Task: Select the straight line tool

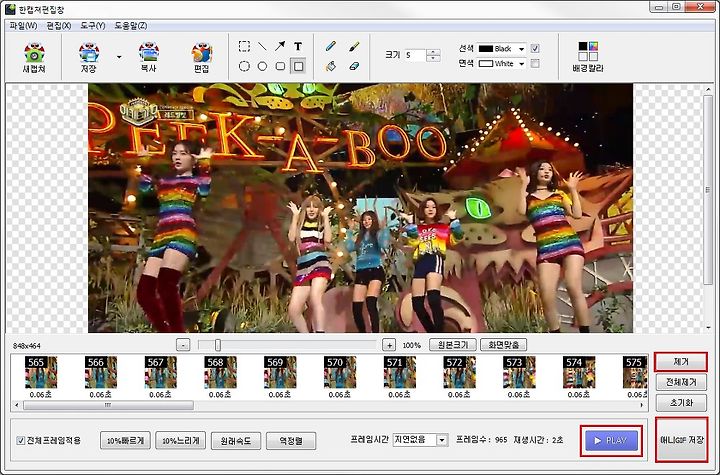Action: point(262,46)
